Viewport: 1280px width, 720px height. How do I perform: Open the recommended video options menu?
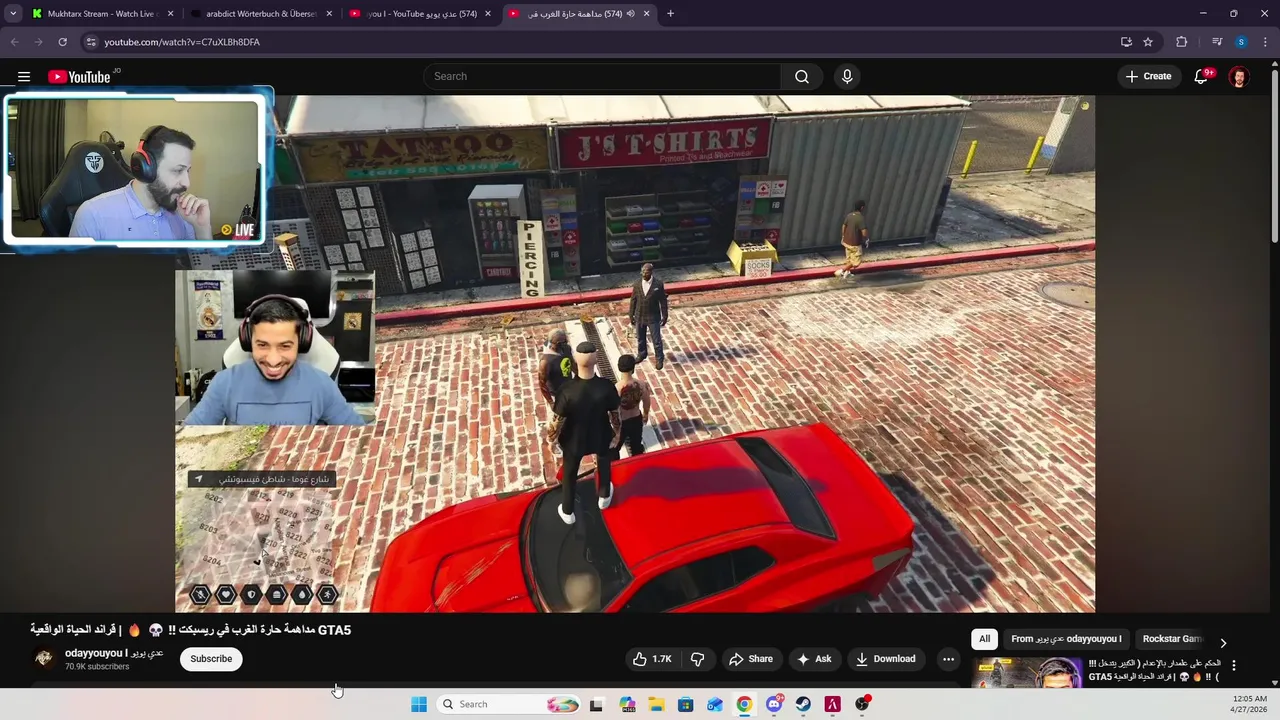pyautogui.click(x=1233, y=666)
